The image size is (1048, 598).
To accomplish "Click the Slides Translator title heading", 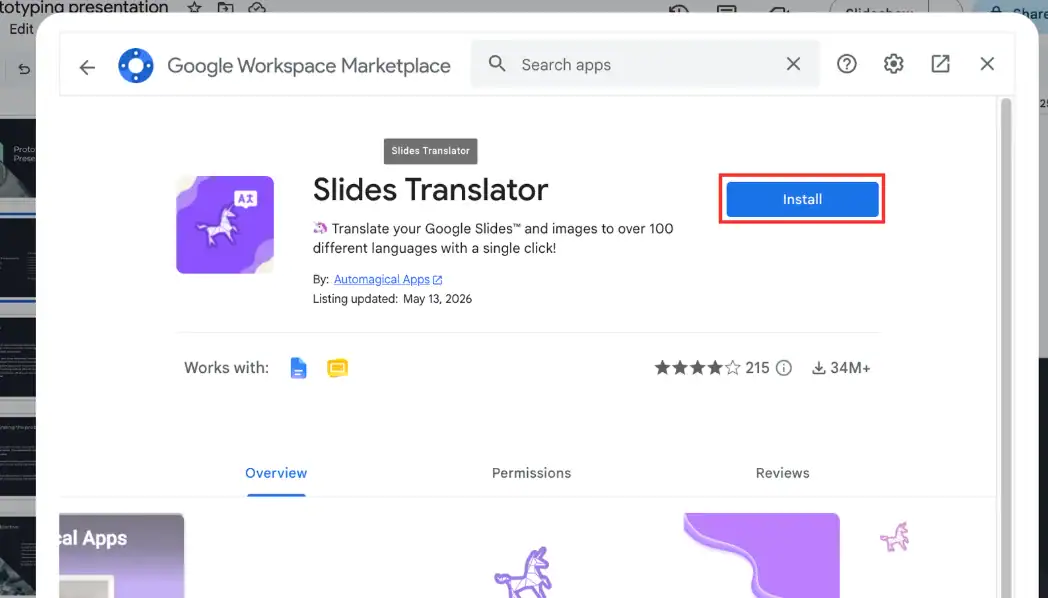I will point(430,190).
